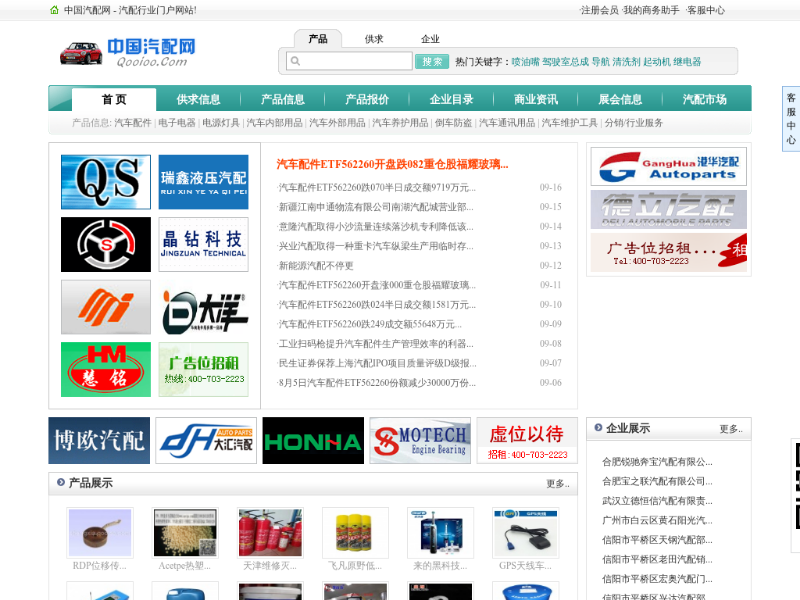Open the 瑞鑫液压汽配 logo banner
Viewport: 800px width, 600px height.
coord(203,182)
